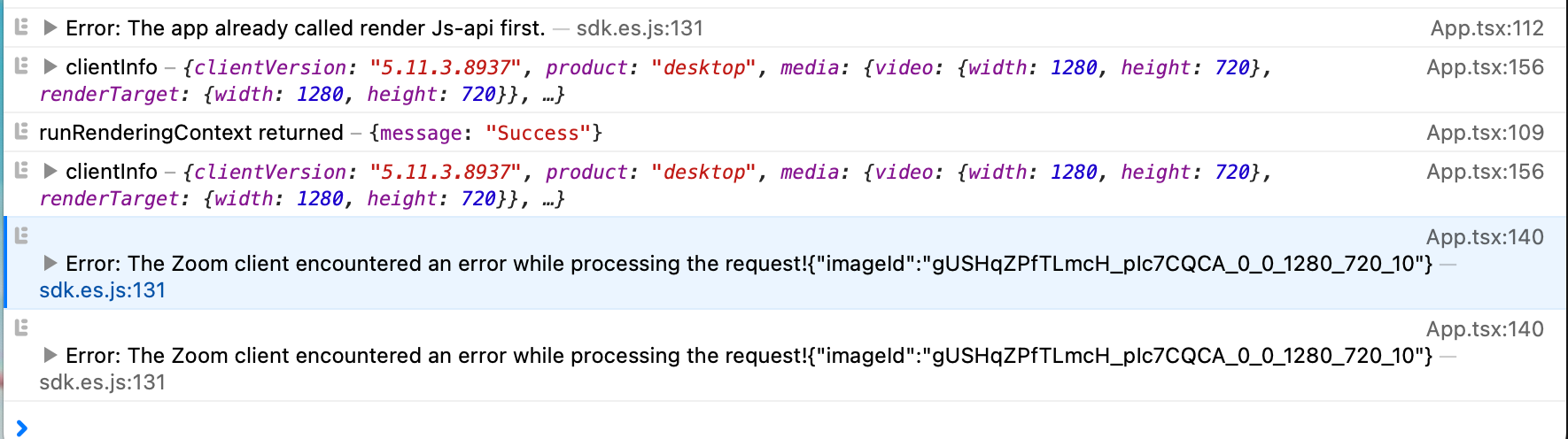Expand the last Zoom client error

[50, 356]
